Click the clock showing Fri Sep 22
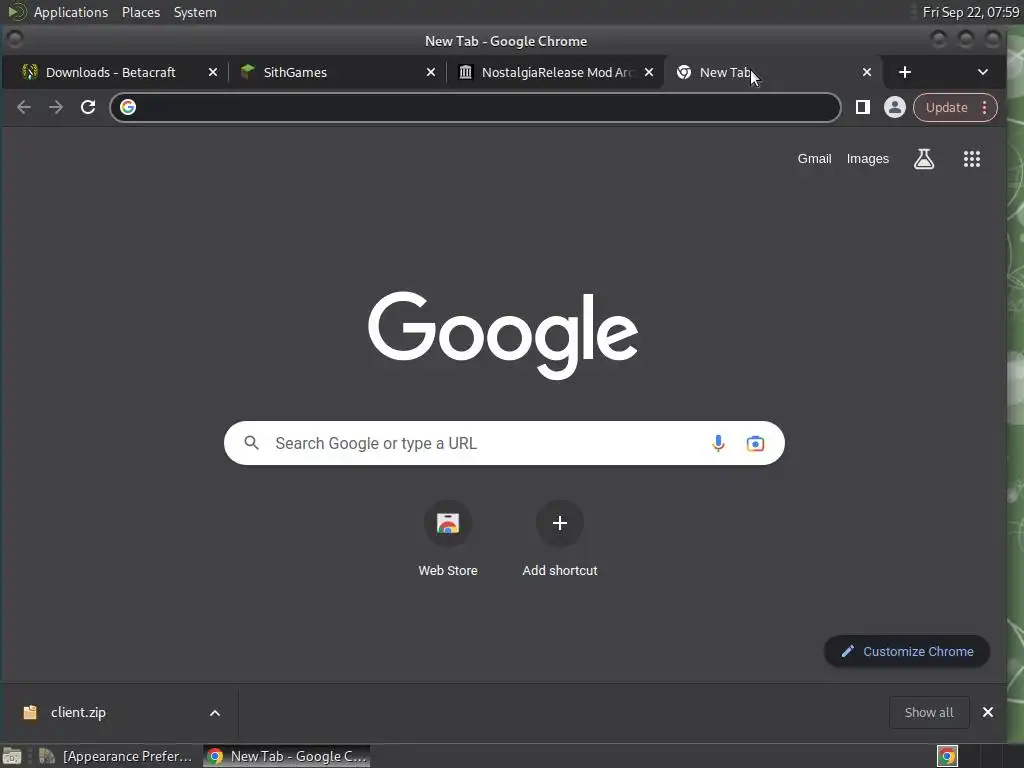The image size is (1024, 768). (970, 12)
